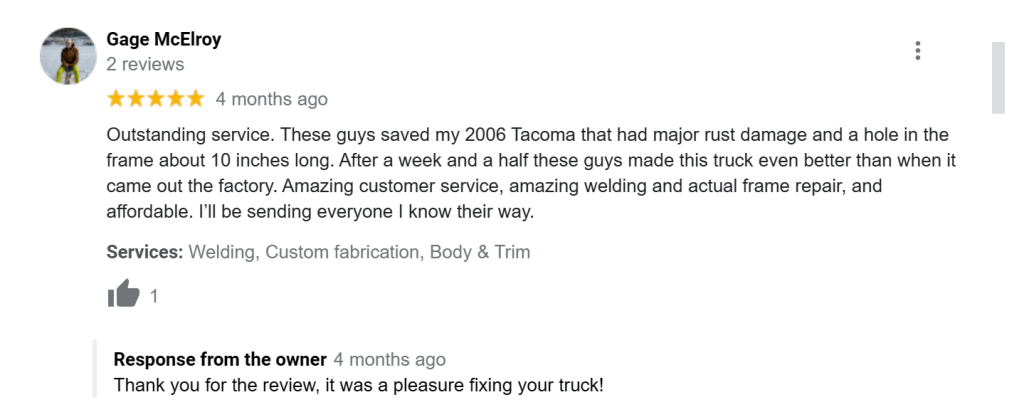Click the "Response from the owner" heading
1024x412 pixels.
[220, 359]
